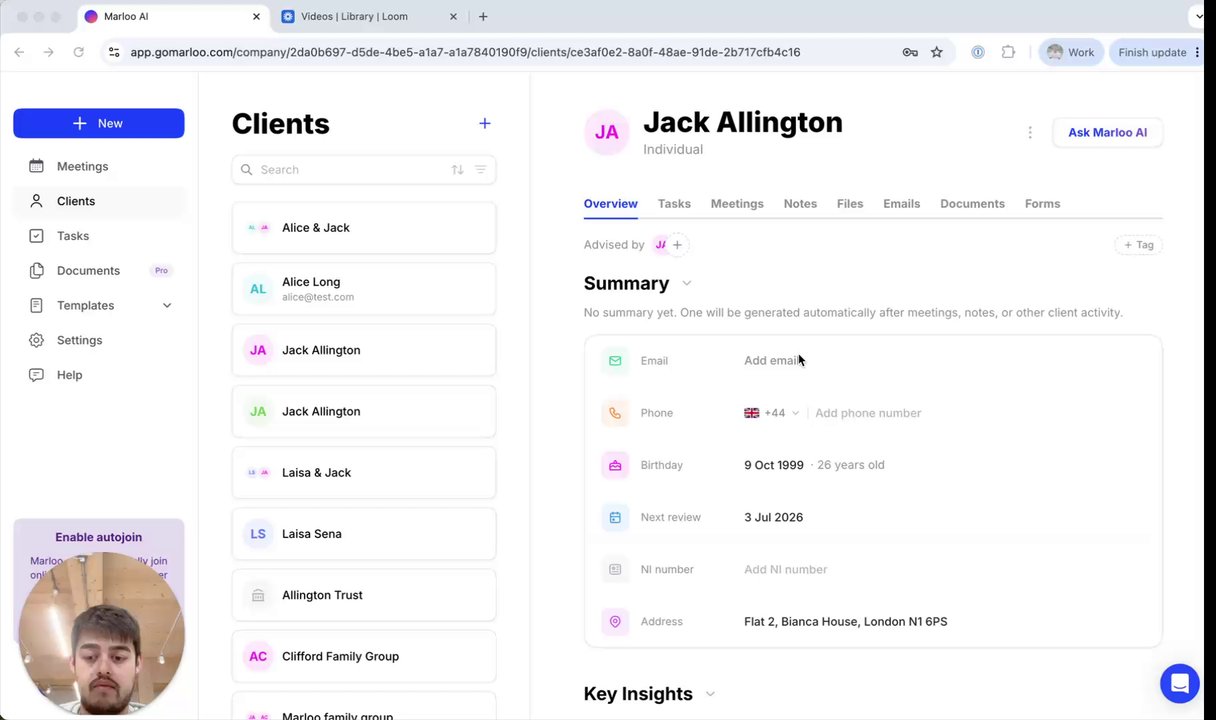Collapse the Summary section chevron
Screen dimensions: 1216x720
(x=687, y=284)
